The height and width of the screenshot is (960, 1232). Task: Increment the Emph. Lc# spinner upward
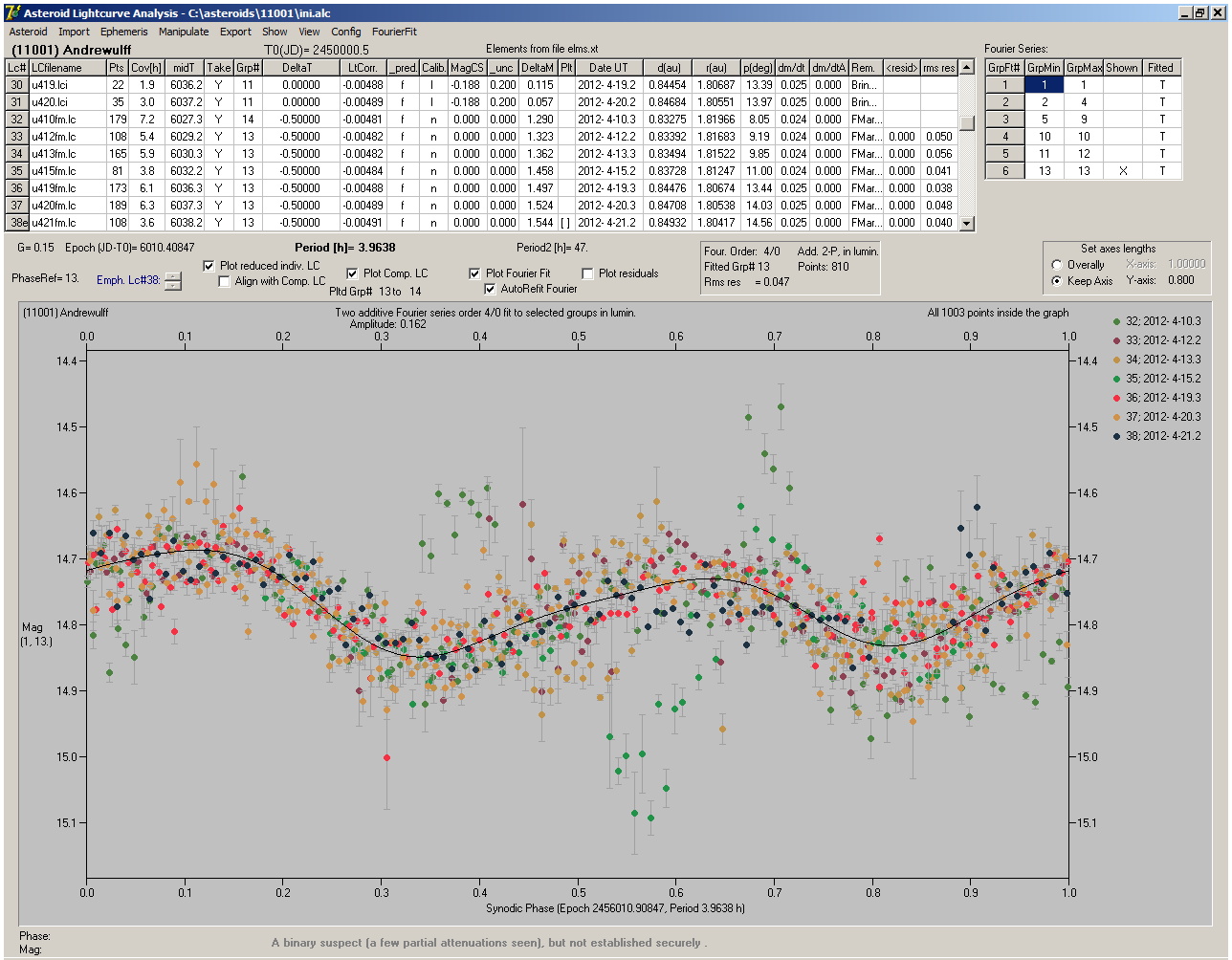[172, 276]
